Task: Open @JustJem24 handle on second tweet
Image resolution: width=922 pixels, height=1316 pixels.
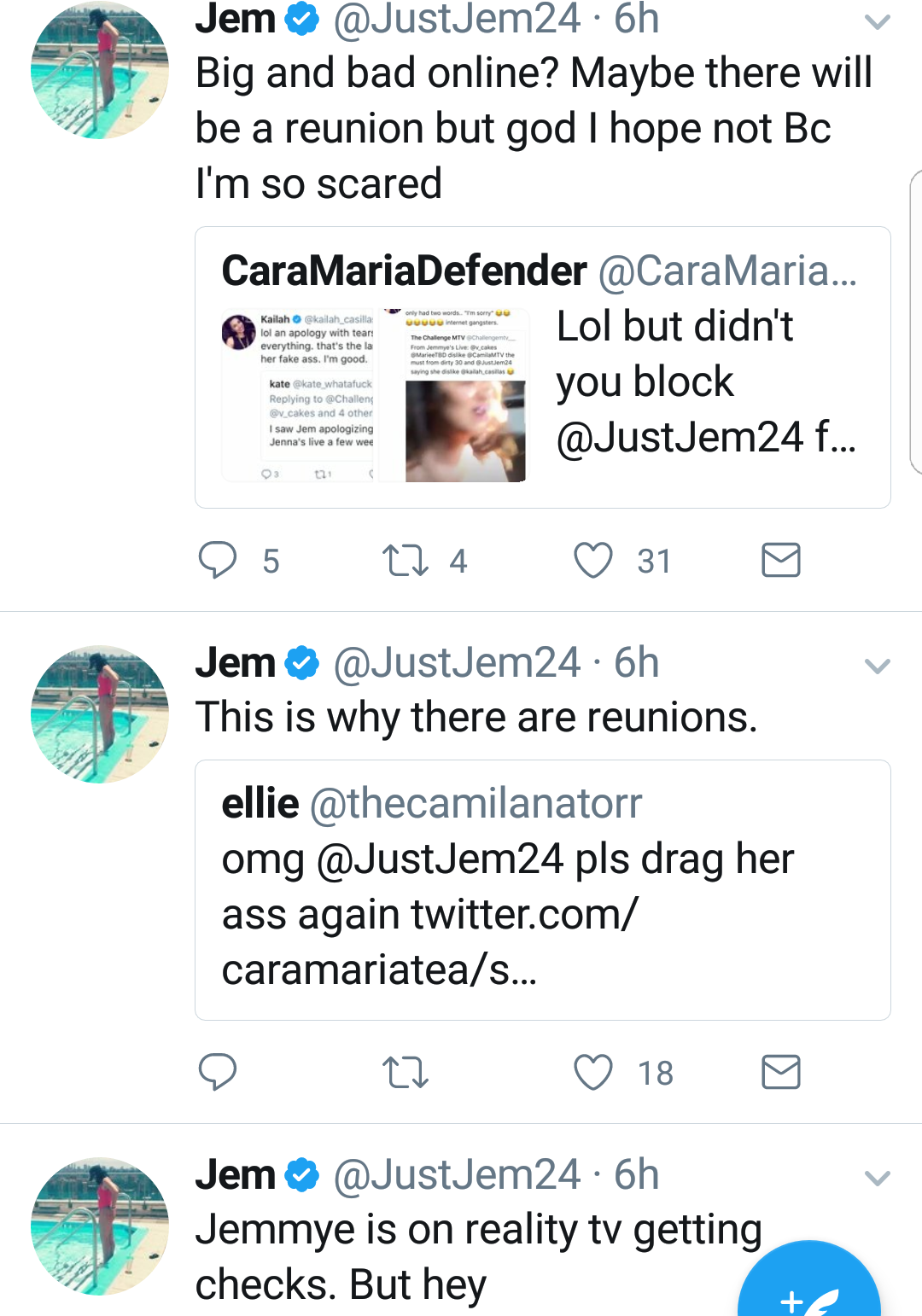Action: pos(457,663)
